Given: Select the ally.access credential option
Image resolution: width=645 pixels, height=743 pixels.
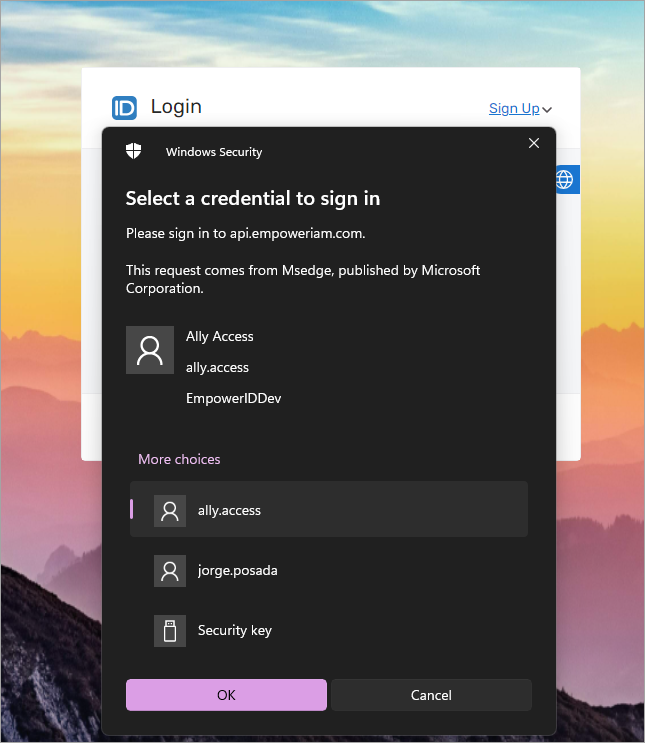Looking at the screenshot, I should pyautogui.click(x=329, y=510).
